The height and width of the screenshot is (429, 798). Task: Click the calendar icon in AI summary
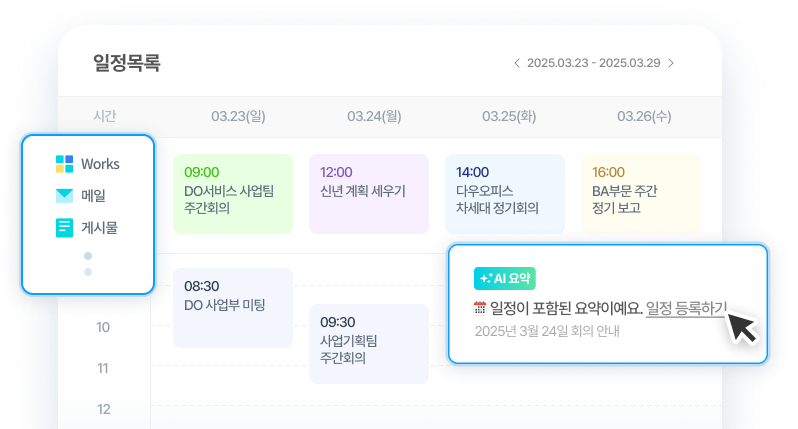(480, 308)
